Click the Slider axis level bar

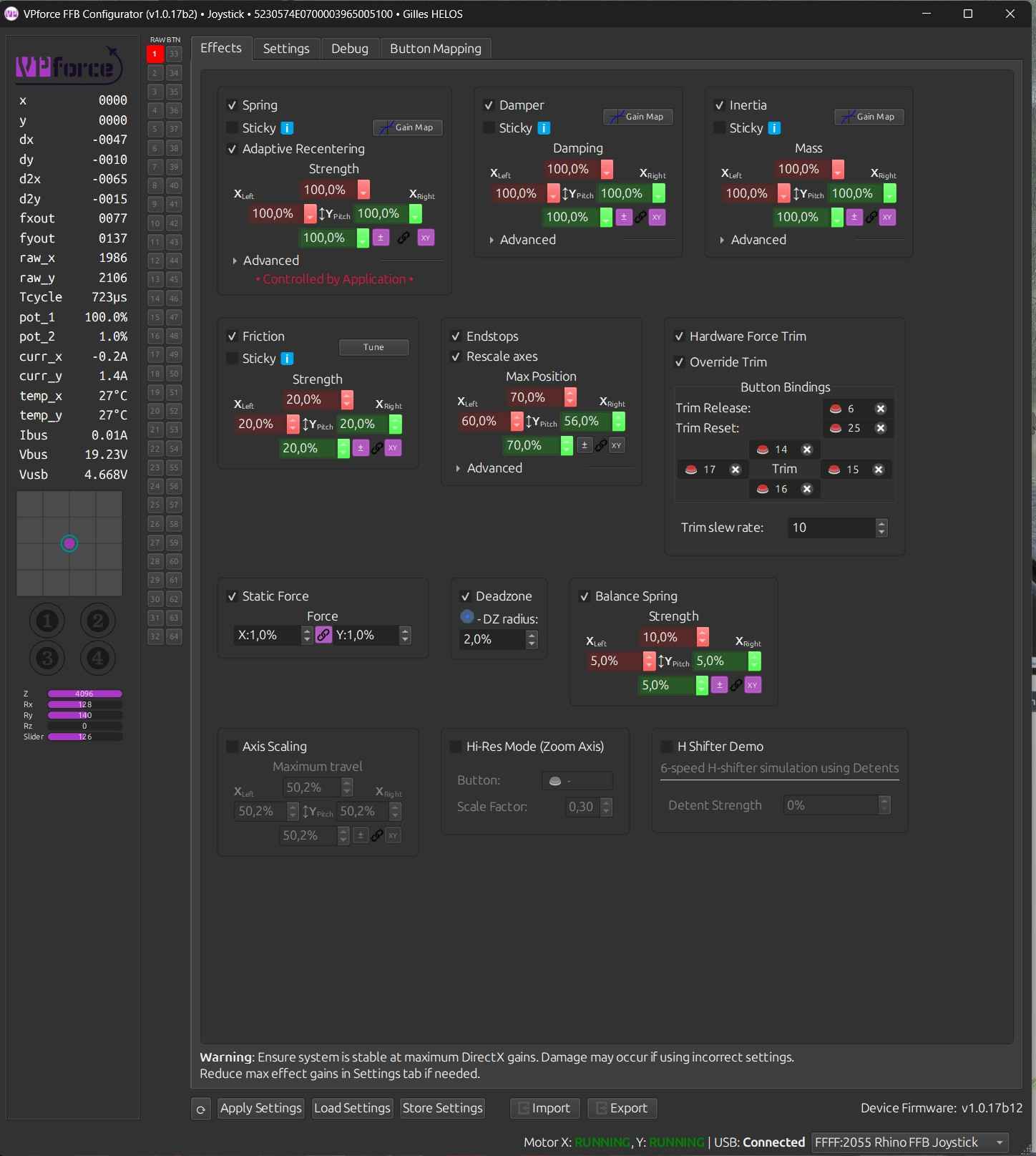coord(84,737)
